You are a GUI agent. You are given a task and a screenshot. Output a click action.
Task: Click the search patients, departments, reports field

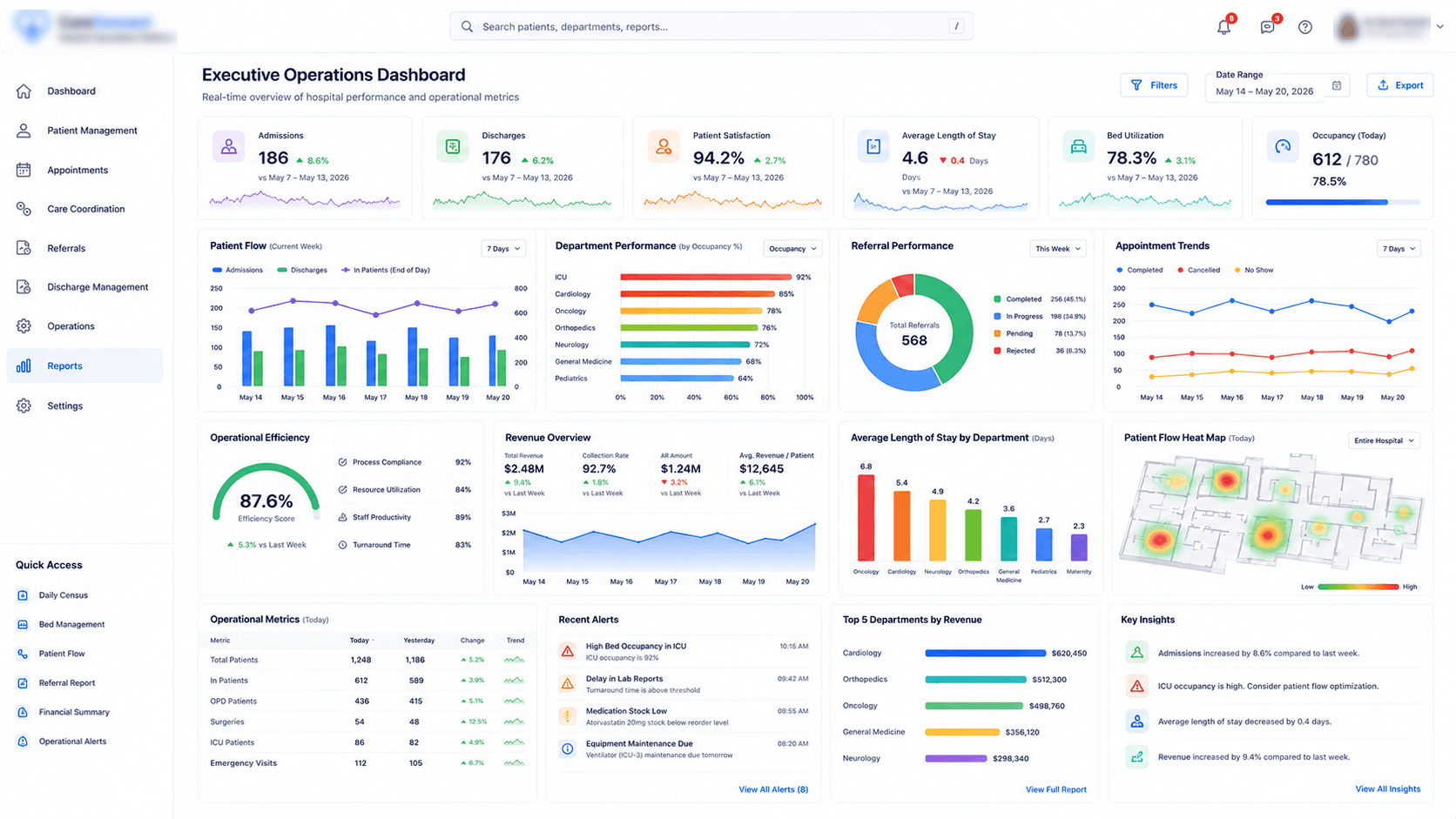coord(711,27)
